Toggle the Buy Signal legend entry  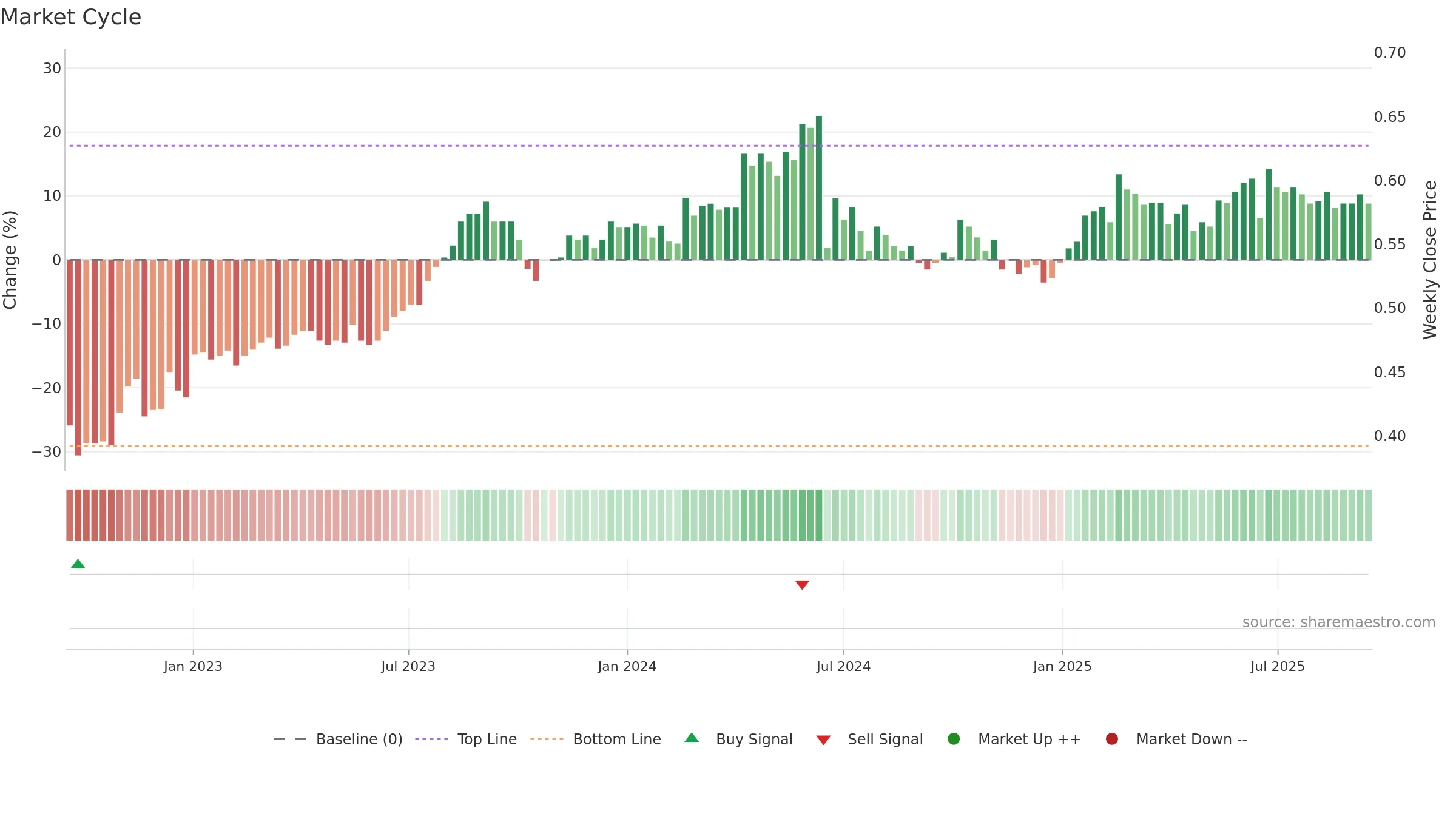click(x=738, y=739)
